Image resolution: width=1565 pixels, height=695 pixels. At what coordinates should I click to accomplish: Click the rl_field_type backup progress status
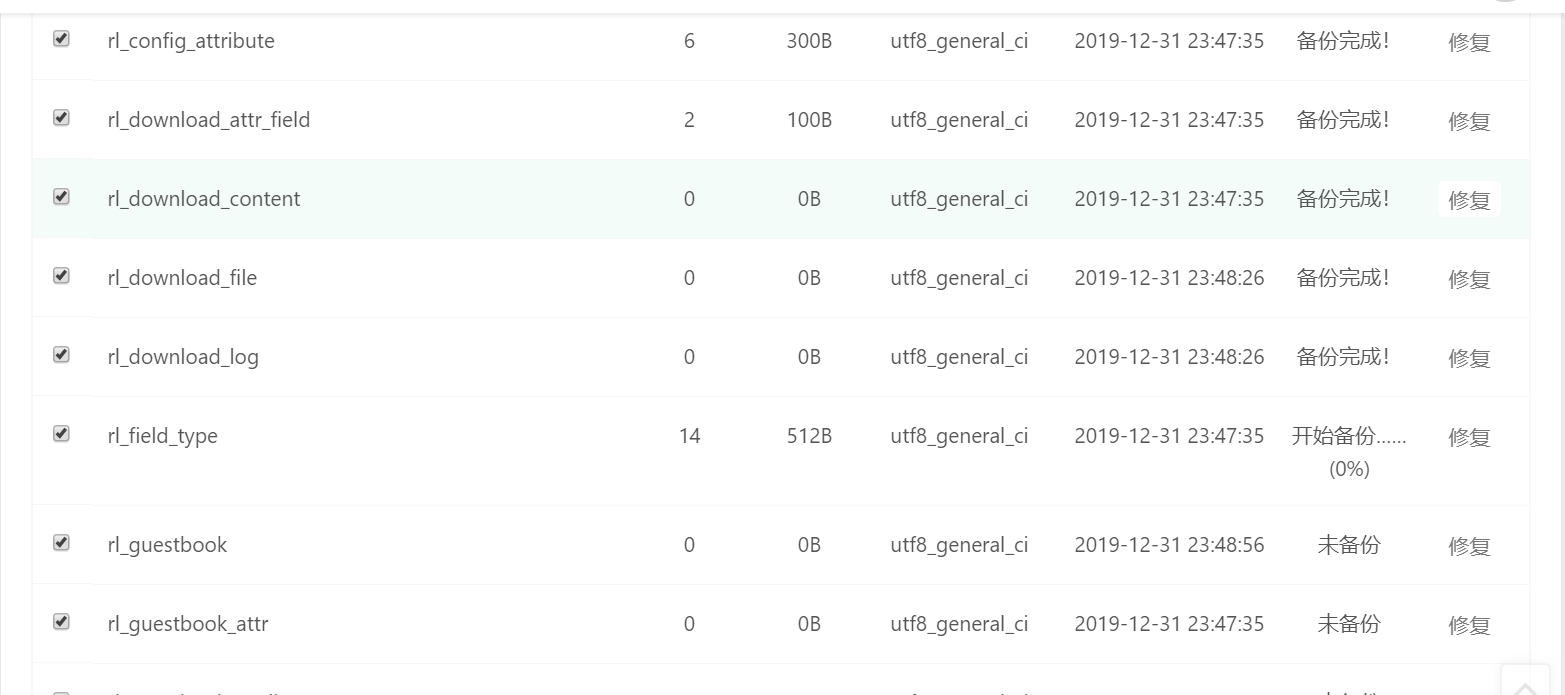pyautogui.click(x=1348, y=451)
